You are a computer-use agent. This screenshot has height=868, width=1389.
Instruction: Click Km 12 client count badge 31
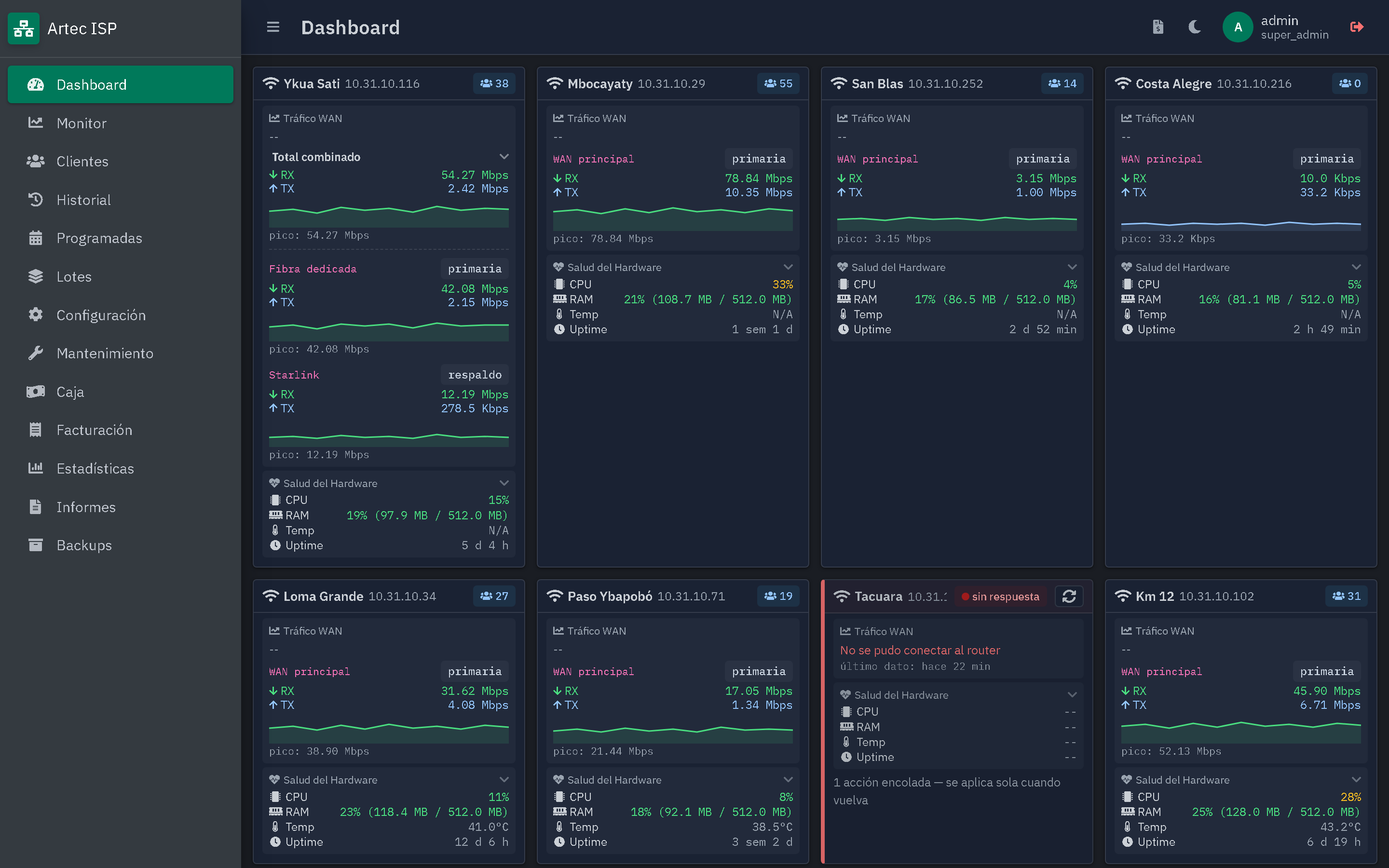click(x=1347, y=597)
